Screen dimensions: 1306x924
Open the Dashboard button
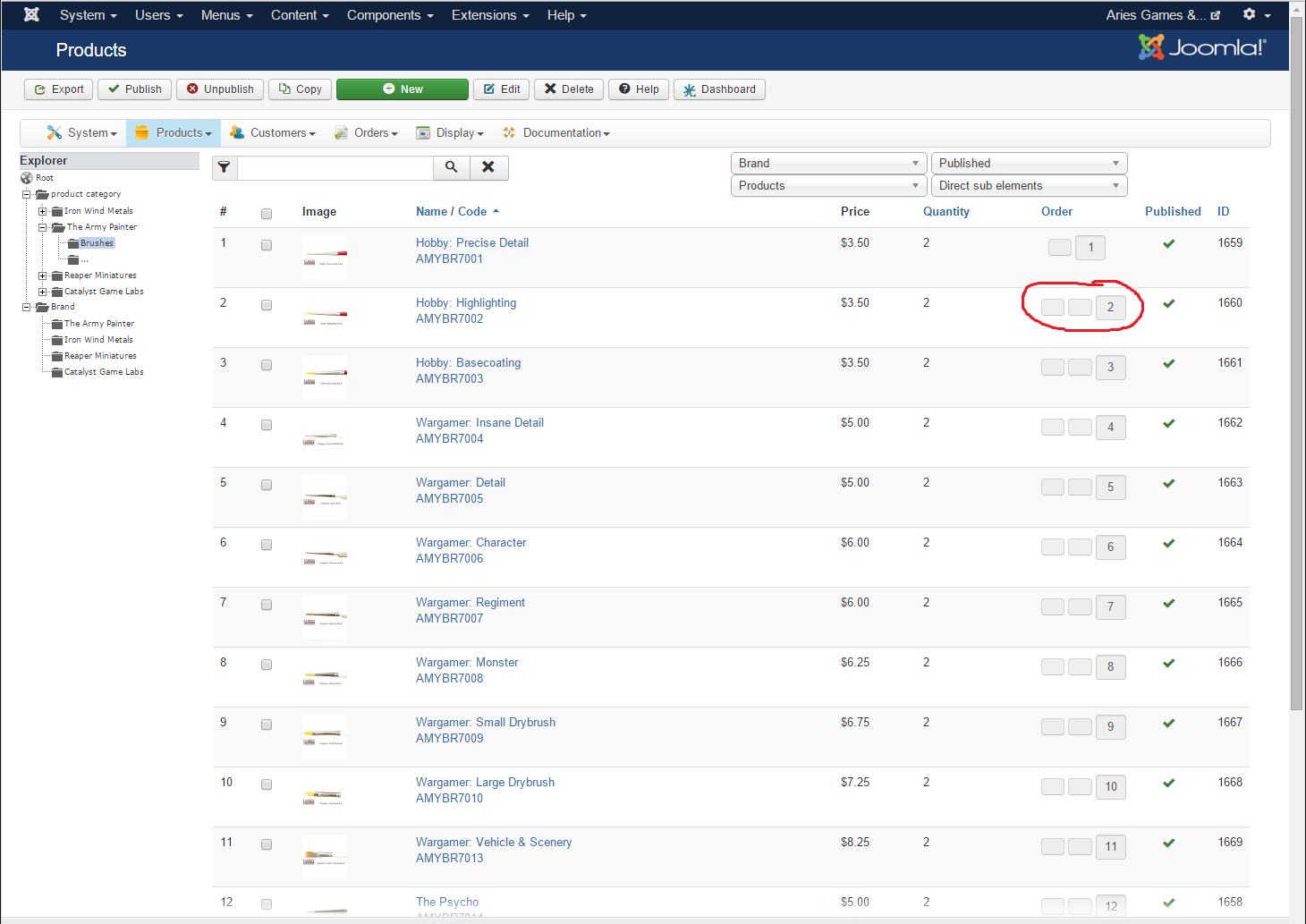coord(719,89)
